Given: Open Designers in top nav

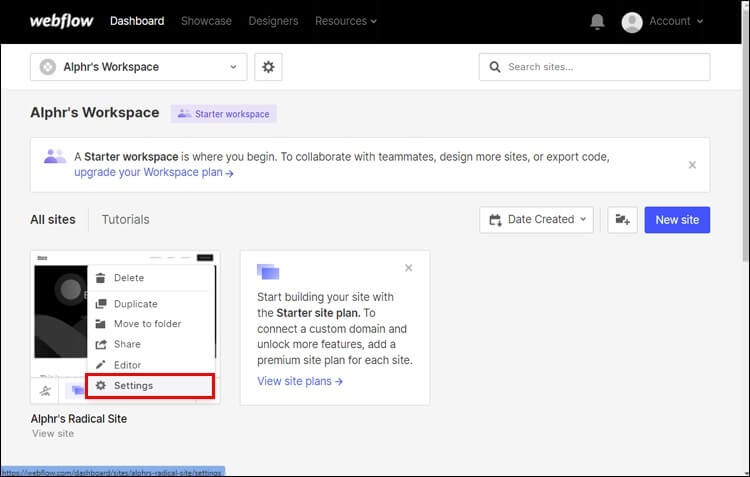Looking at the screenshot, I should coord(273,21).
